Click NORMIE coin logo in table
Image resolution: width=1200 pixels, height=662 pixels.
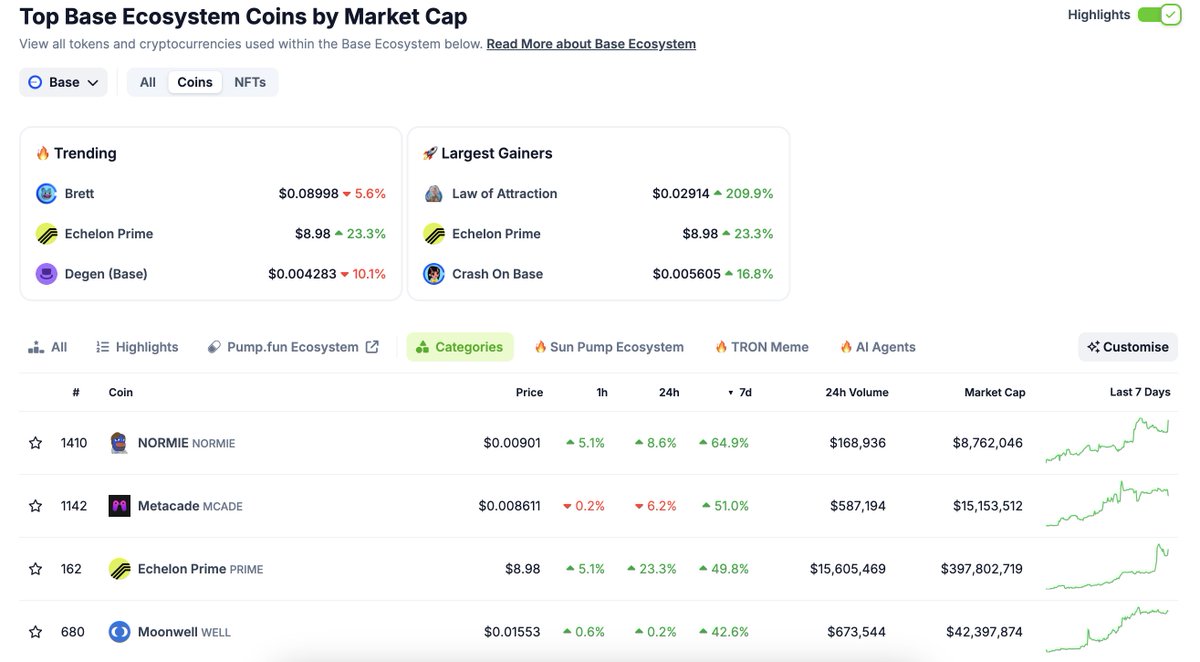(119, 443)
